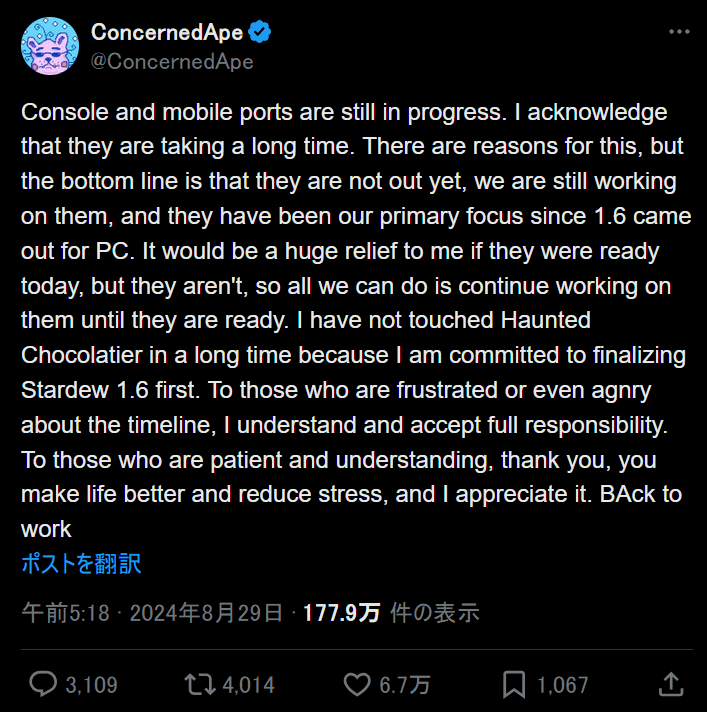Bookmark the post with bookmark icon
Screen dimensions: 707x712
tap(514, 684)
